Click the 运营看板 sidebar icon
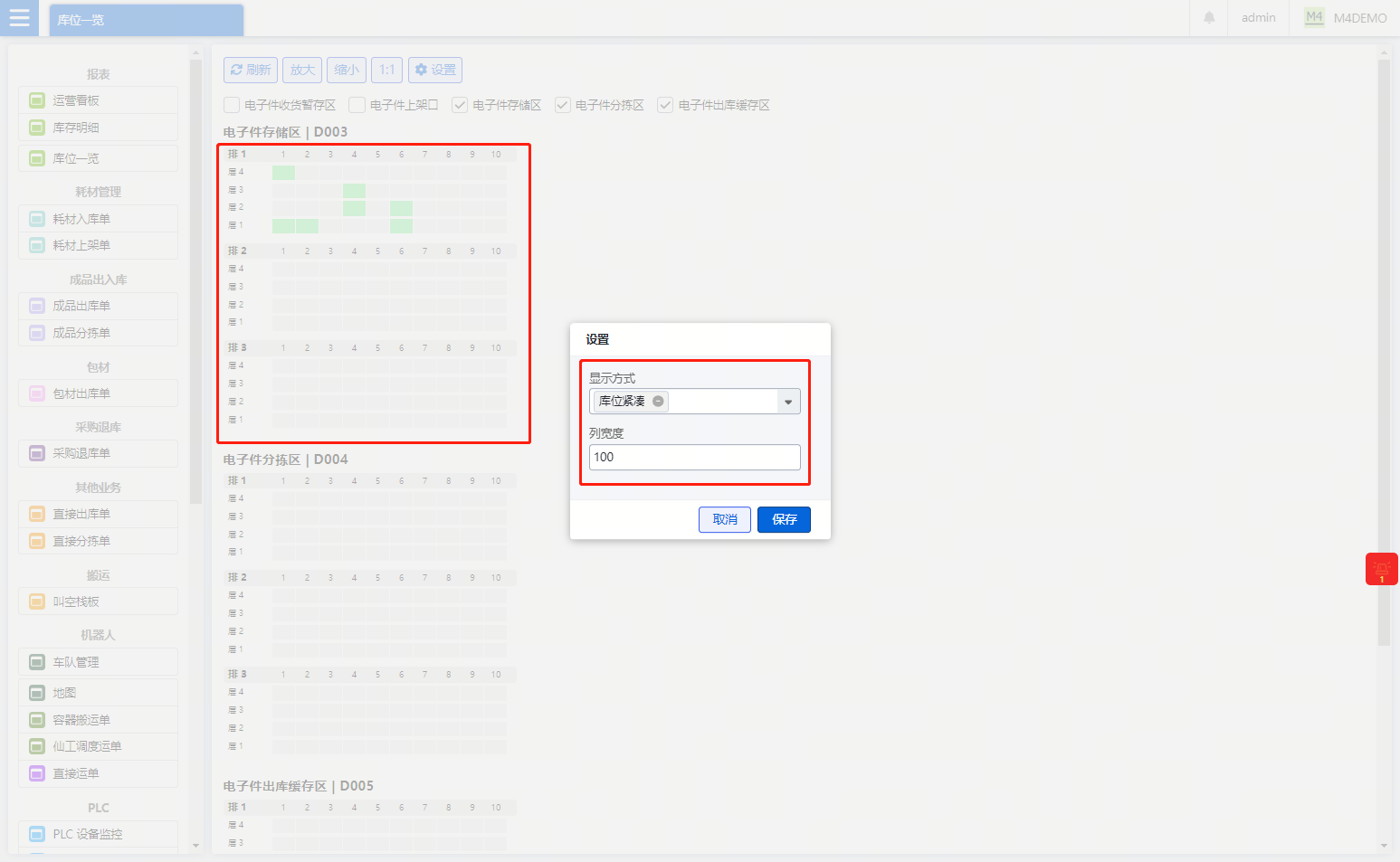 click(x=37, y=100)
